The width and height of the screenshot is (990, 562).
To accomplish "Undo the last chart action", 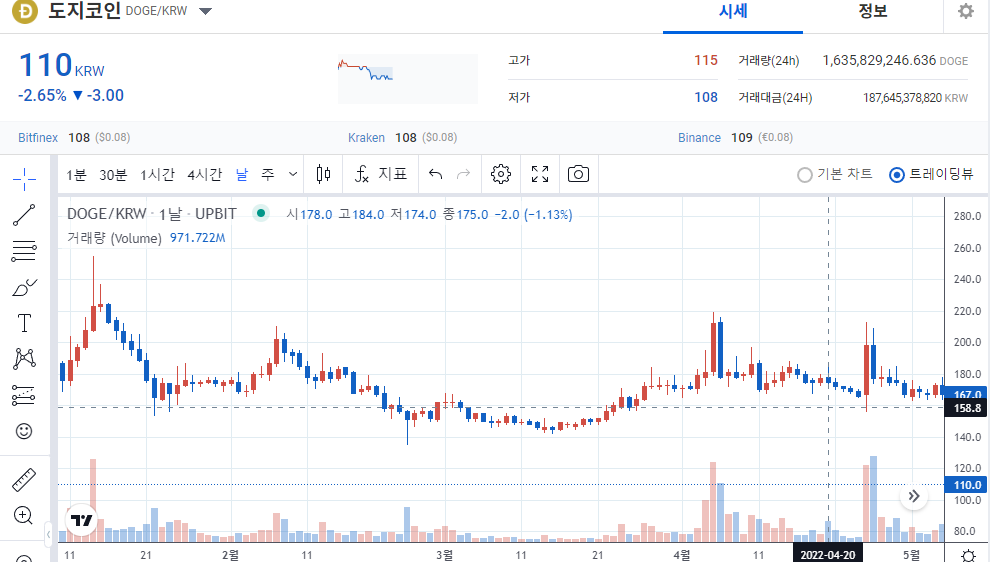I will [436, 174].
